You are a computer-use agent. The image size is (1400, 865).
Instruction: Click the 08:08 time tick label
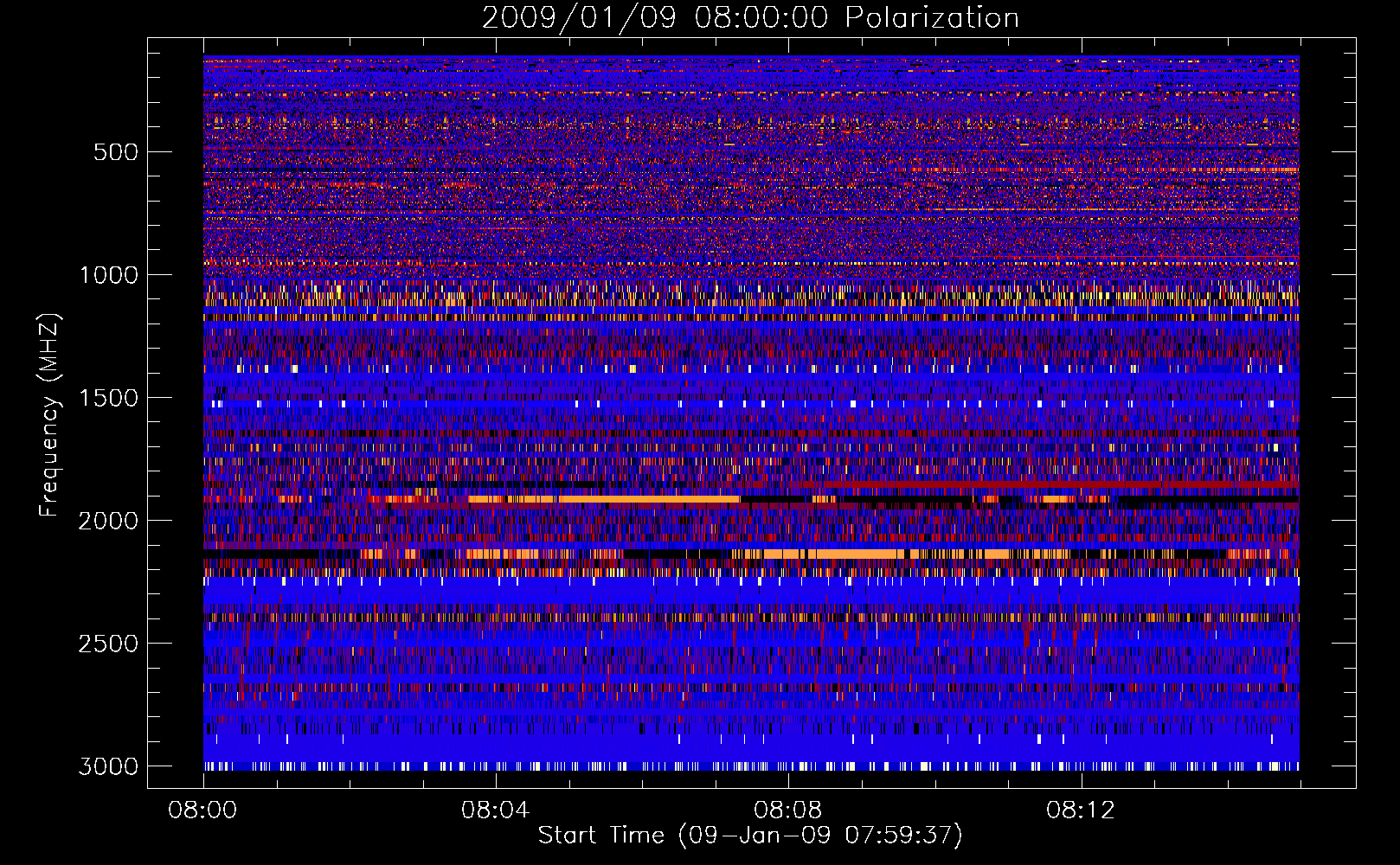788,811
